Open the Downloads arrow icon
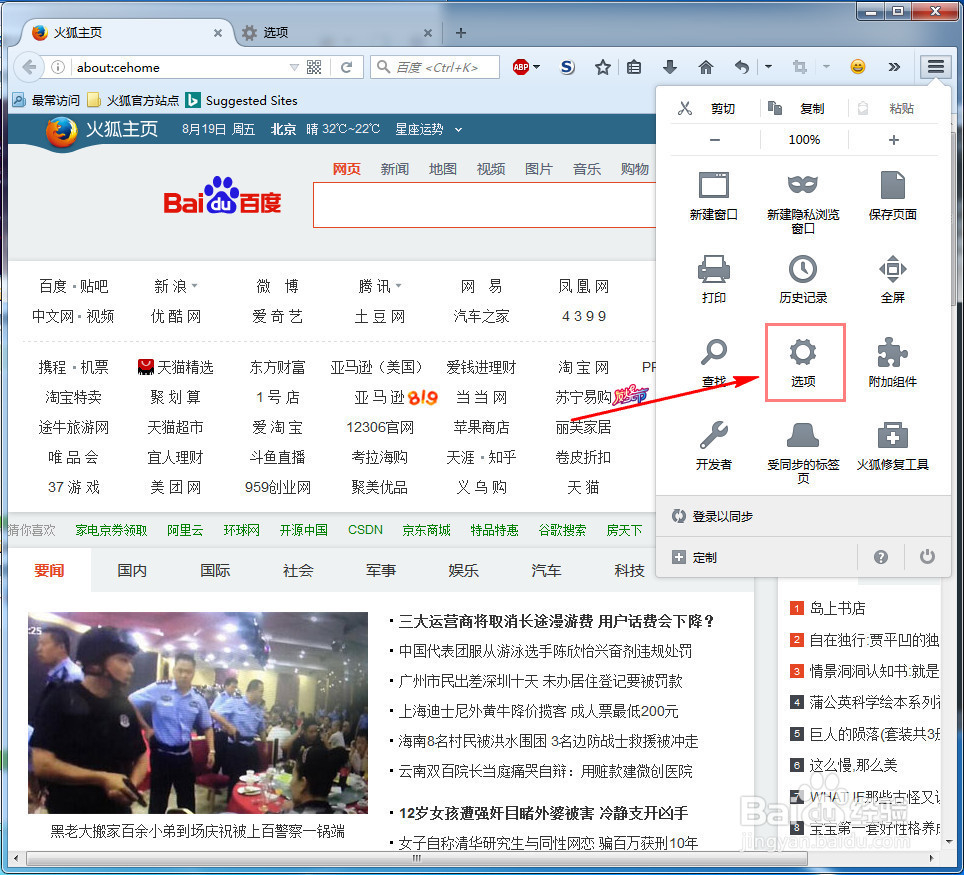This screenshot has height=875, width=964. 670,66
